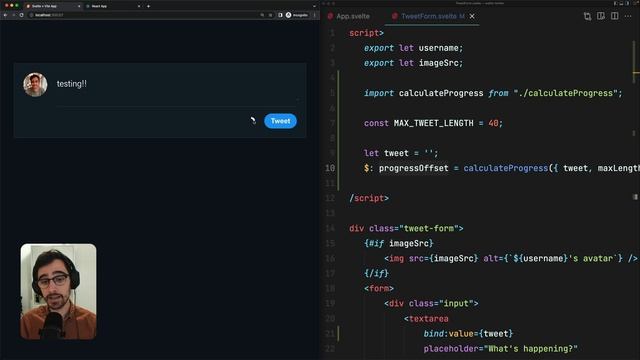Click "{#if imageSrc}" on line 15
The image size is (640, 360).
pos(398,244)
